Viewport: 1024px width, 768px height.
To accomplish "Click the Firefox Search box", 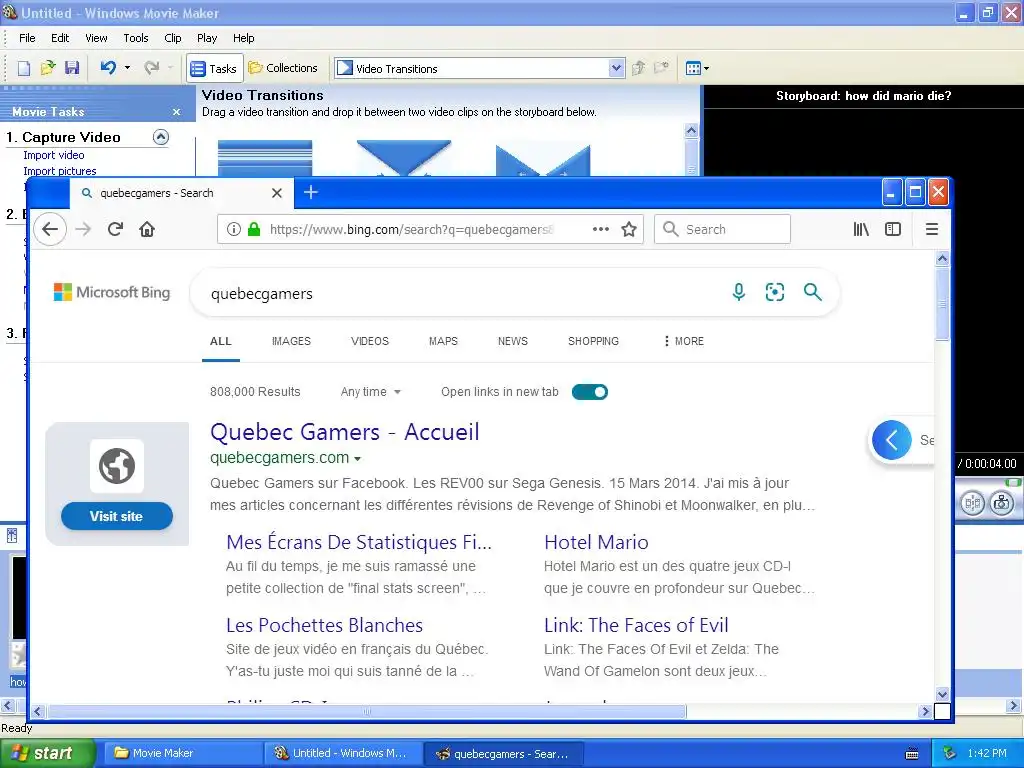I will point(722,229).
